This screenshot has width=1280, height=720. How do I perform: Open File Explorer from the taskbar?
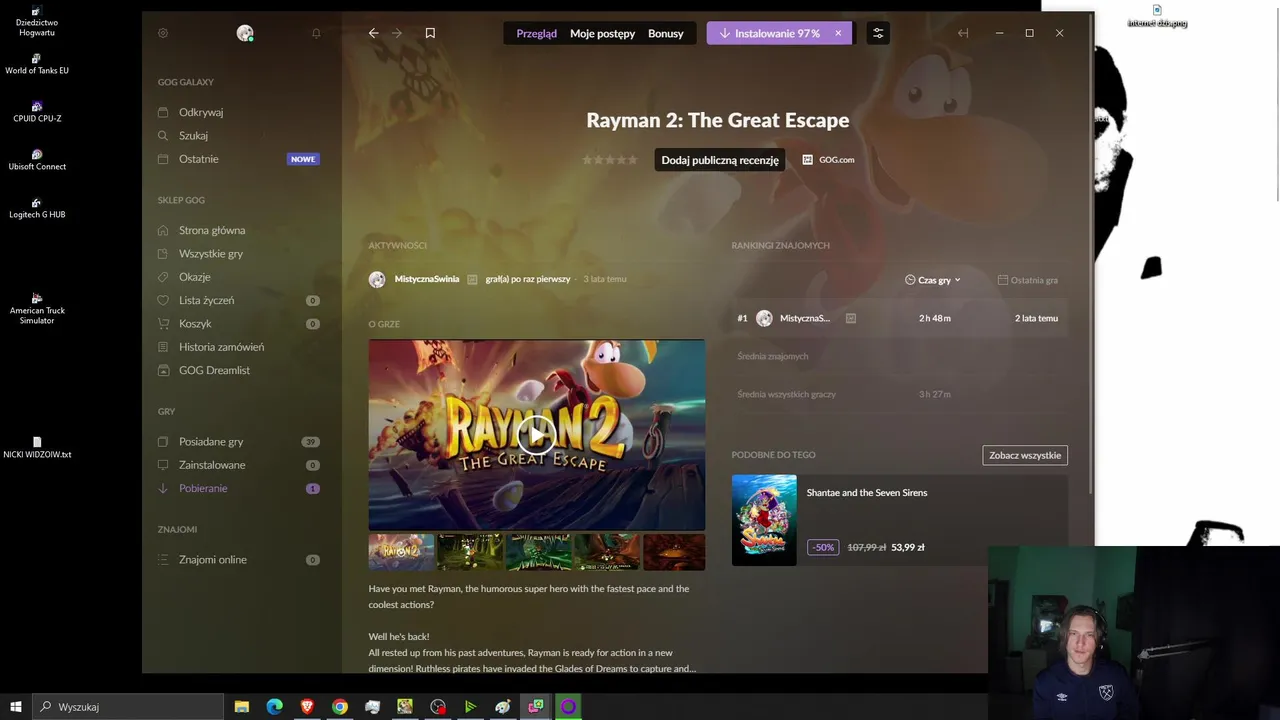[242, 707]
